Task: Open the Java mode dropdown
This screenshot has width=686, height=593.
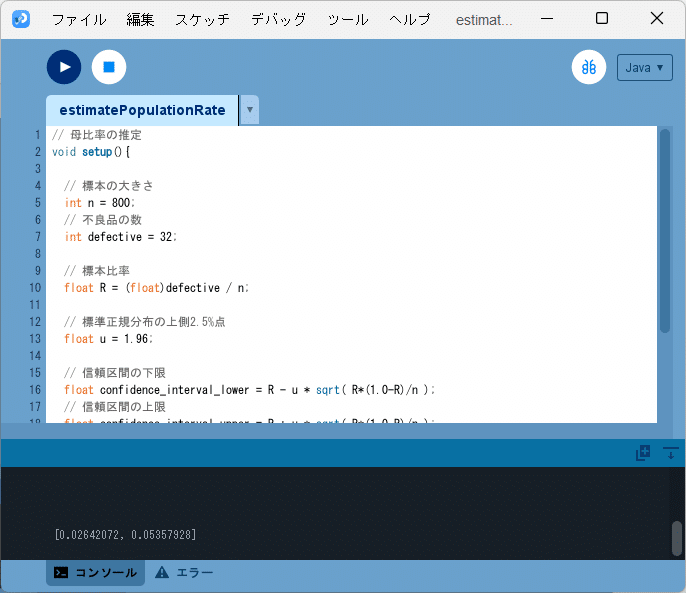Action: 644,67
